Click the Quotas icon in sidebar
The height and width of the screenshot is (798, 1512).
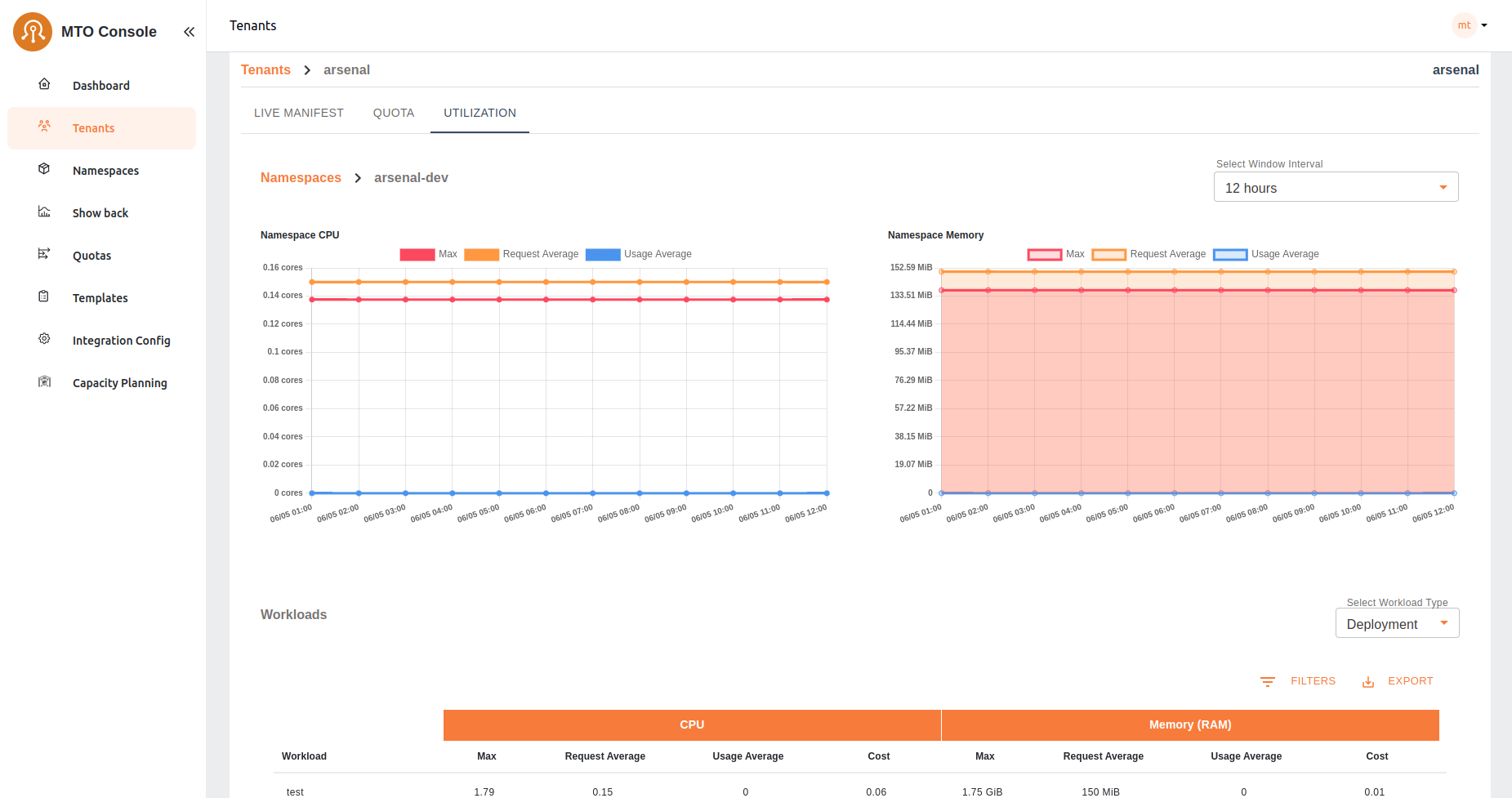45,254
